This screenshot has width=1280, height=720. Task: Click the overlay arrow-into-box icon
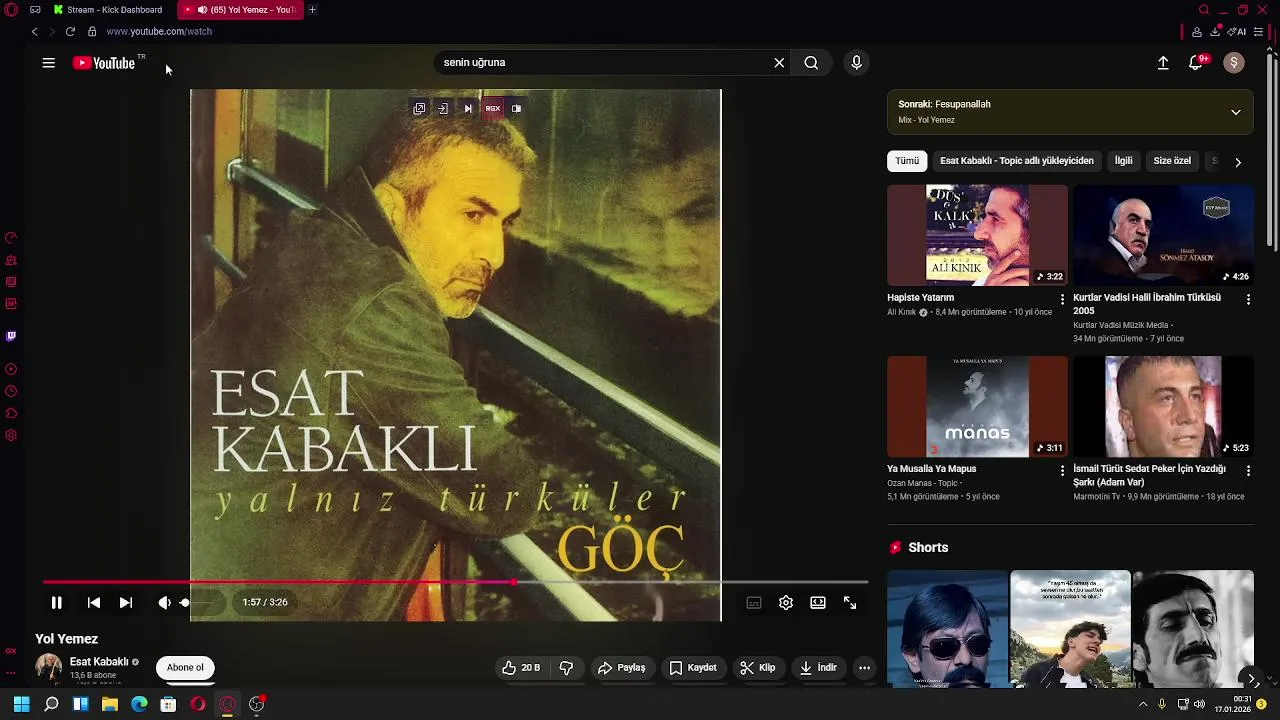[443, 108]
